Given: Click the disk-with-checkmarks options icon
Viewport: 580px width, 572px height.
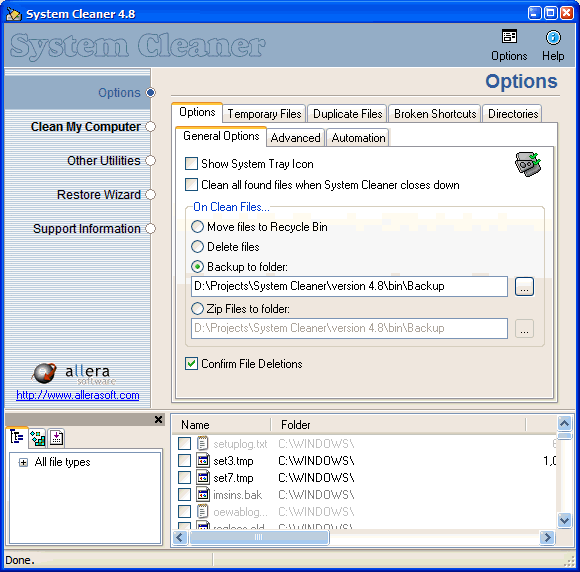Looking at the screenshot, I should tap(528, 164).
